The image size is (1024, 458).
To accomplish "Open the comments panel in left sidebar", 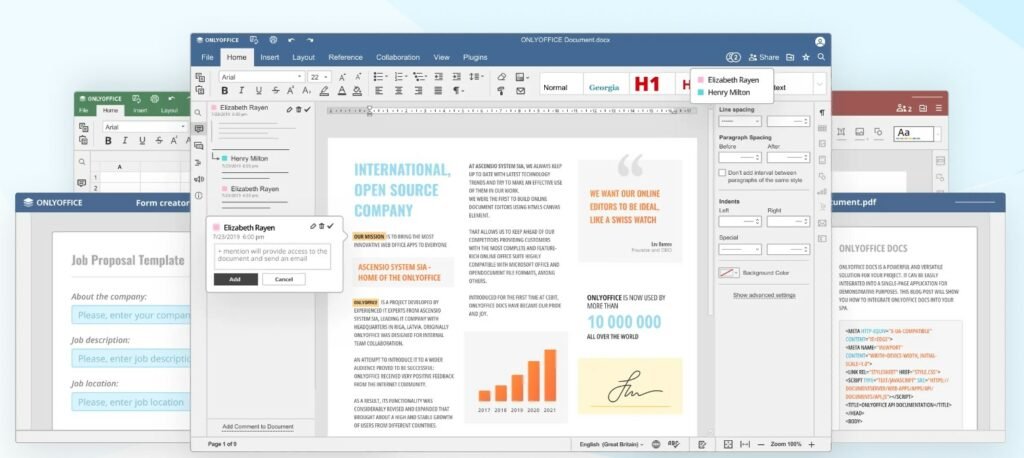I will click(x=199, y=129).
